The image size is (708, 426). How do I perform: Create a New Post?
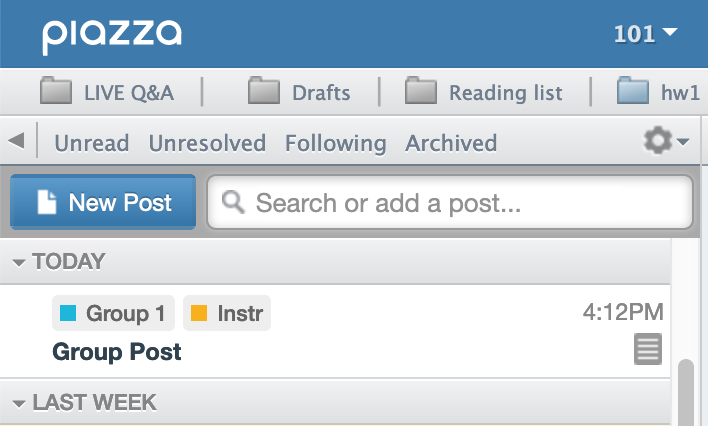click(103, 202)
